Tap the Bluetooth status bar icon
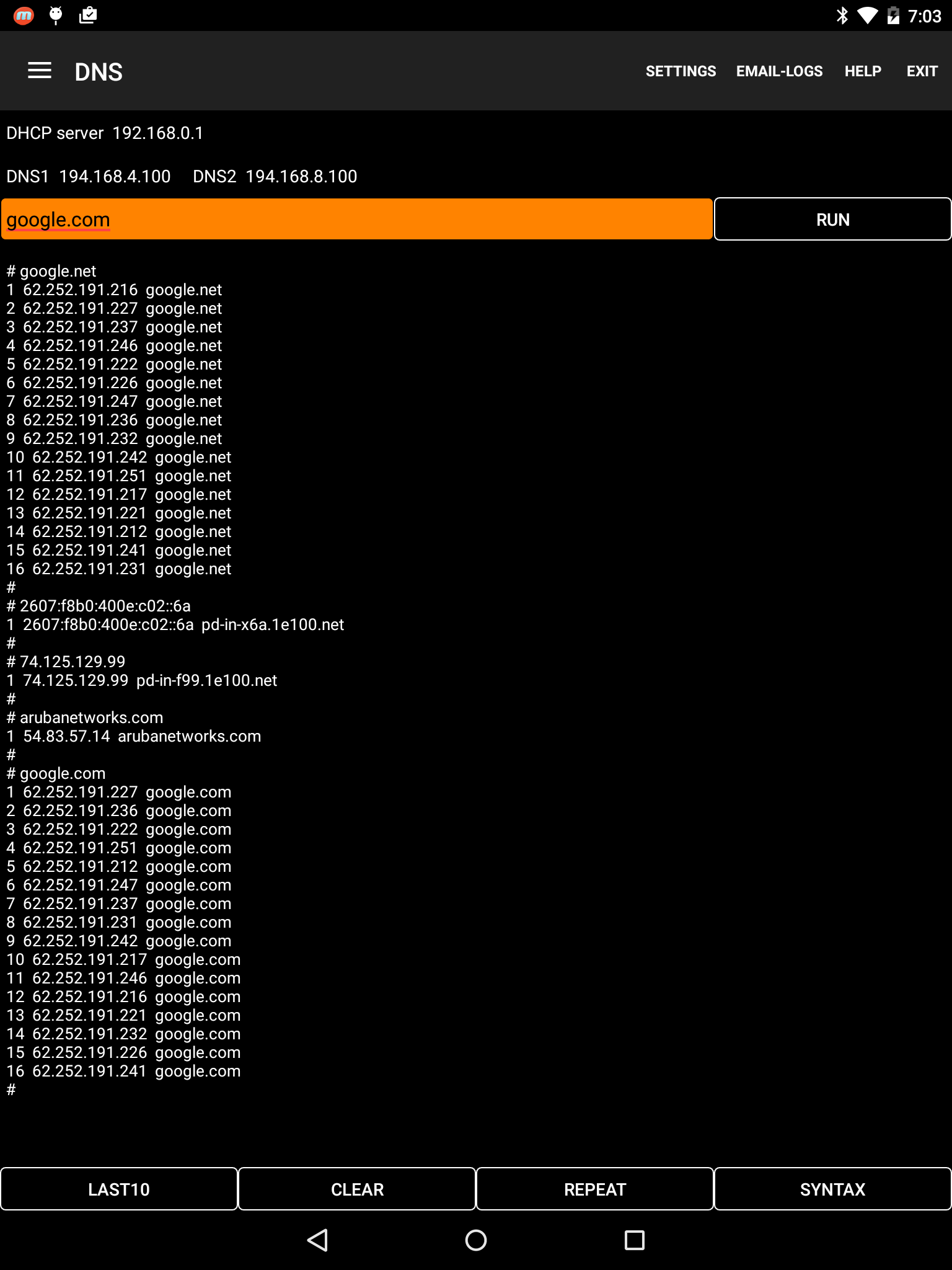This screenshot has width=952, height=1270. tap(842, 16)
